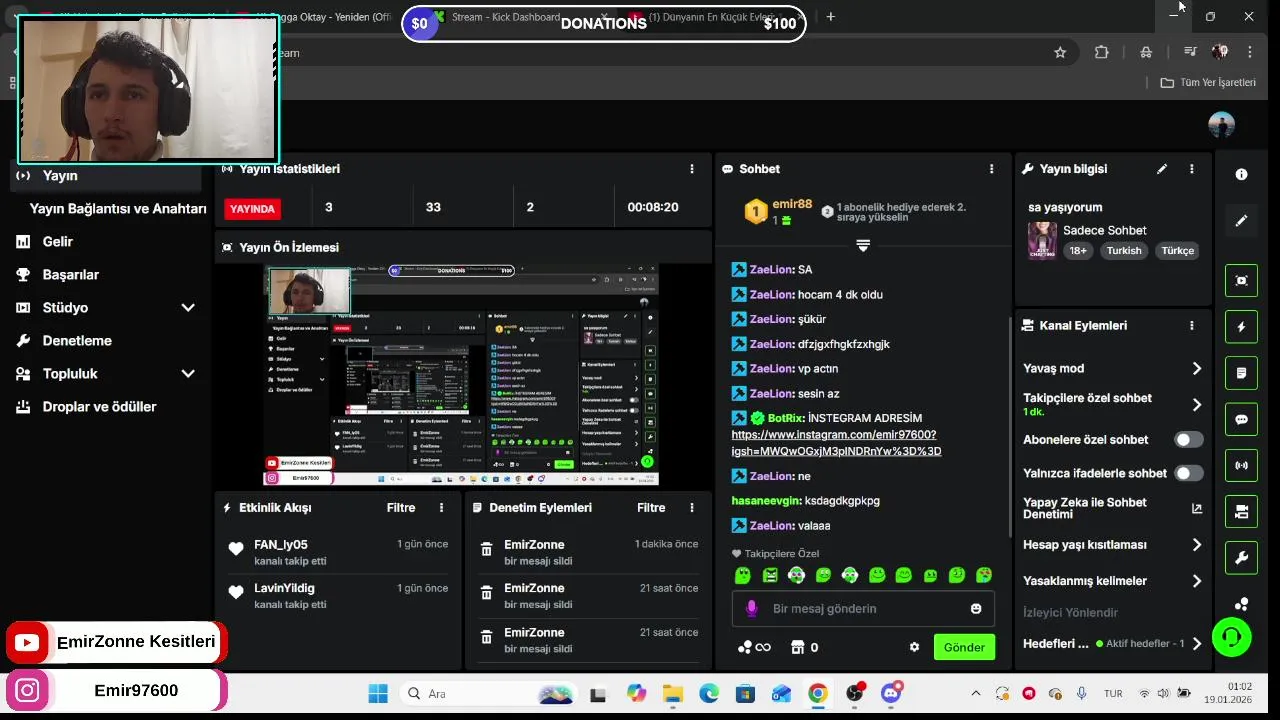Open info icon in right sidebar

pos(1241,174)
